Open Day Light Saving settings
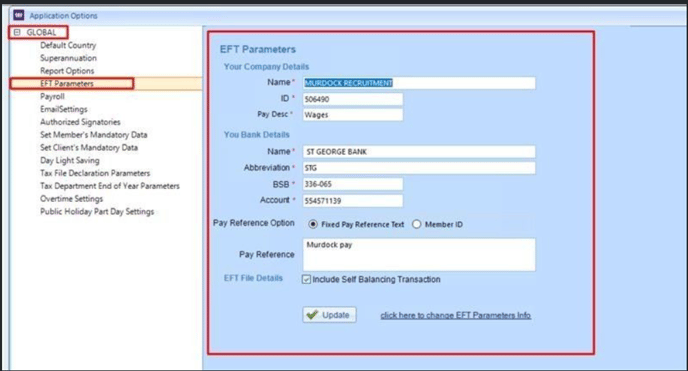Screen dimensions: 688x371 point(70,161)
